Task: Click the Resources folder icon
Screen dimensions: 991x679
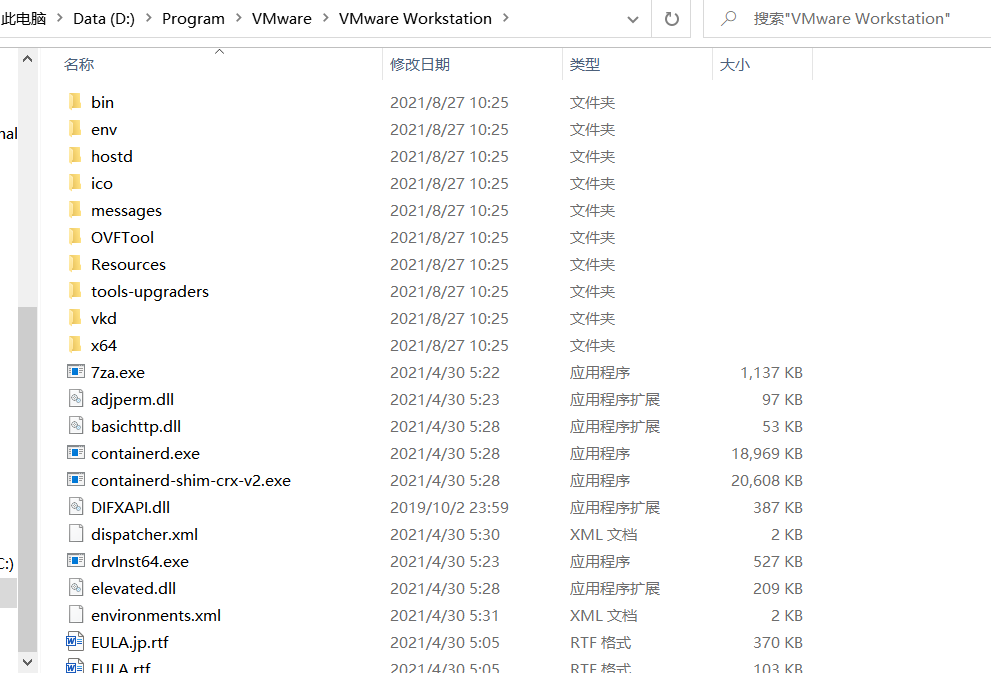Action: tap(75, 264)
